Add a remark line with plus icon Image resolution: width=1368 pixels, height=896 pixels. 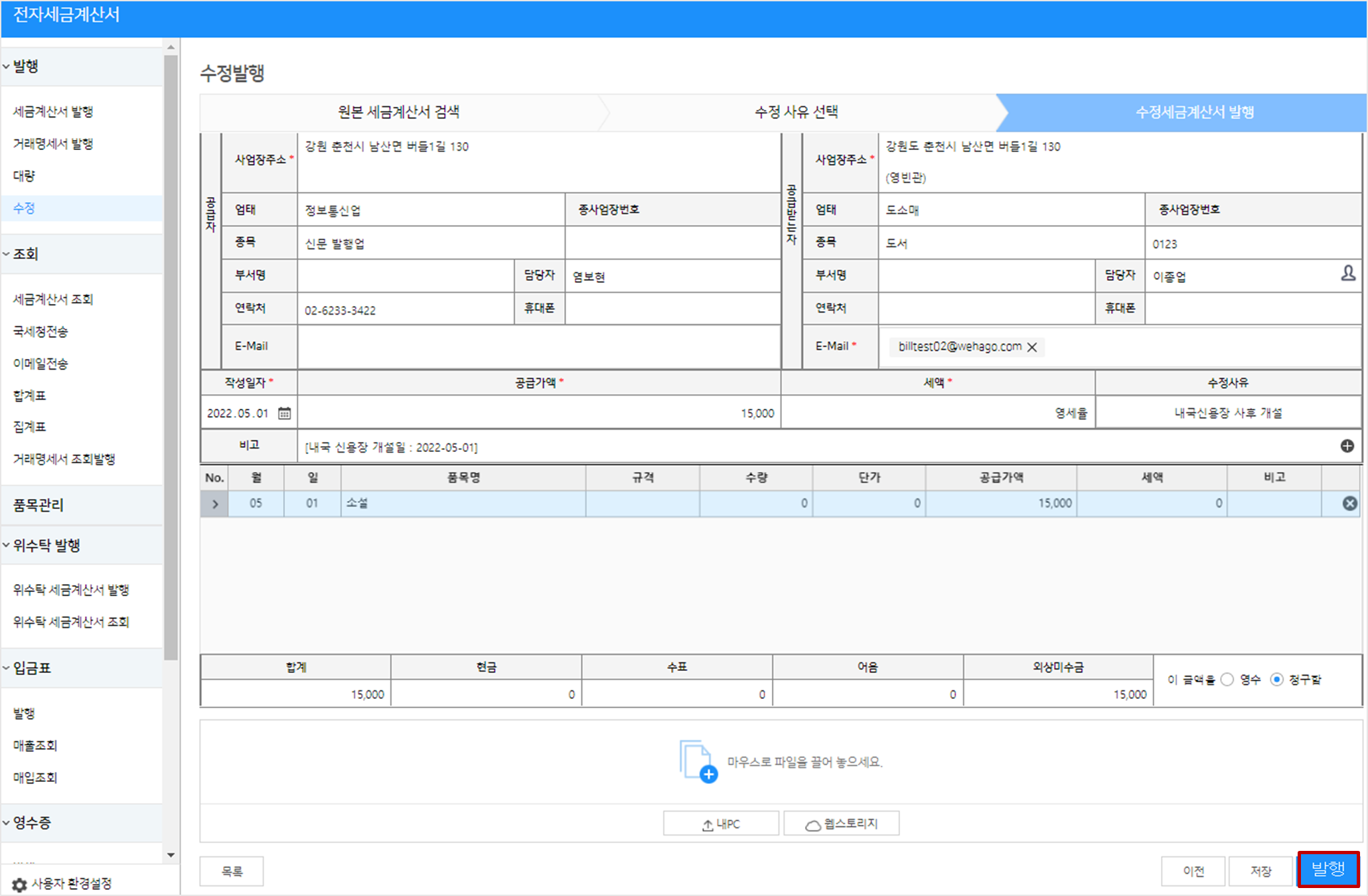[x=1347, y=446]
